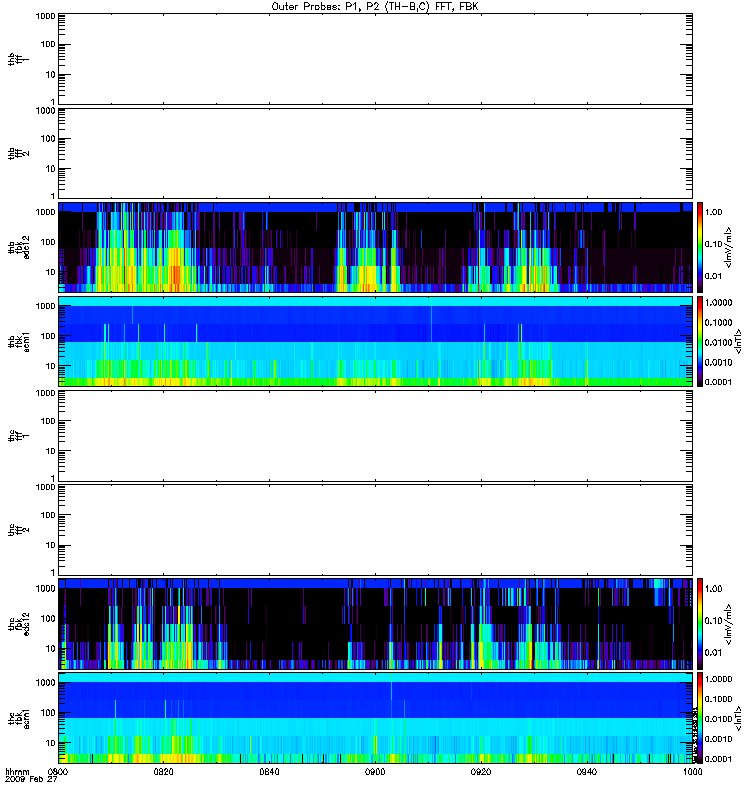The height and width of the screenshot is (800, 750).
Task: Click the '100' y-tick of thb fbk scm1 panel
Action: pos(48,336)
